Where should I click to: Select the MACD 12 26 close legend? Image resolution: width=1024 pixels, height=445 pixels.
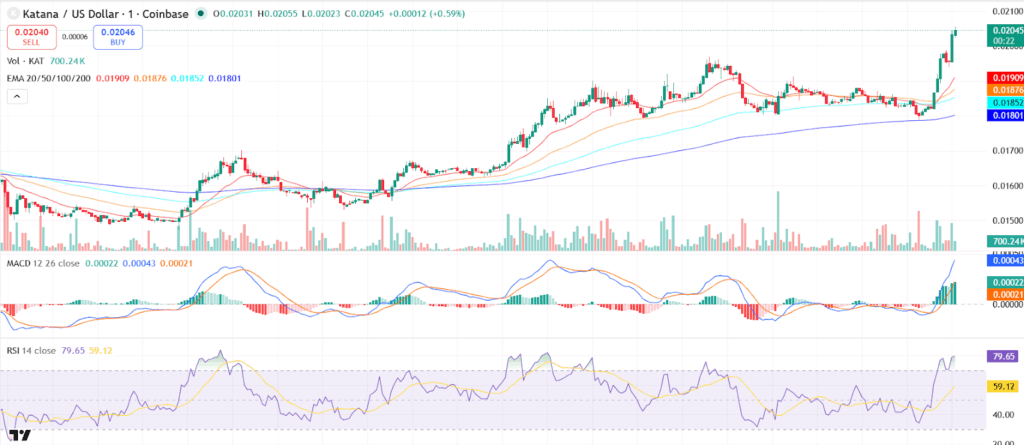click(42, 263)
